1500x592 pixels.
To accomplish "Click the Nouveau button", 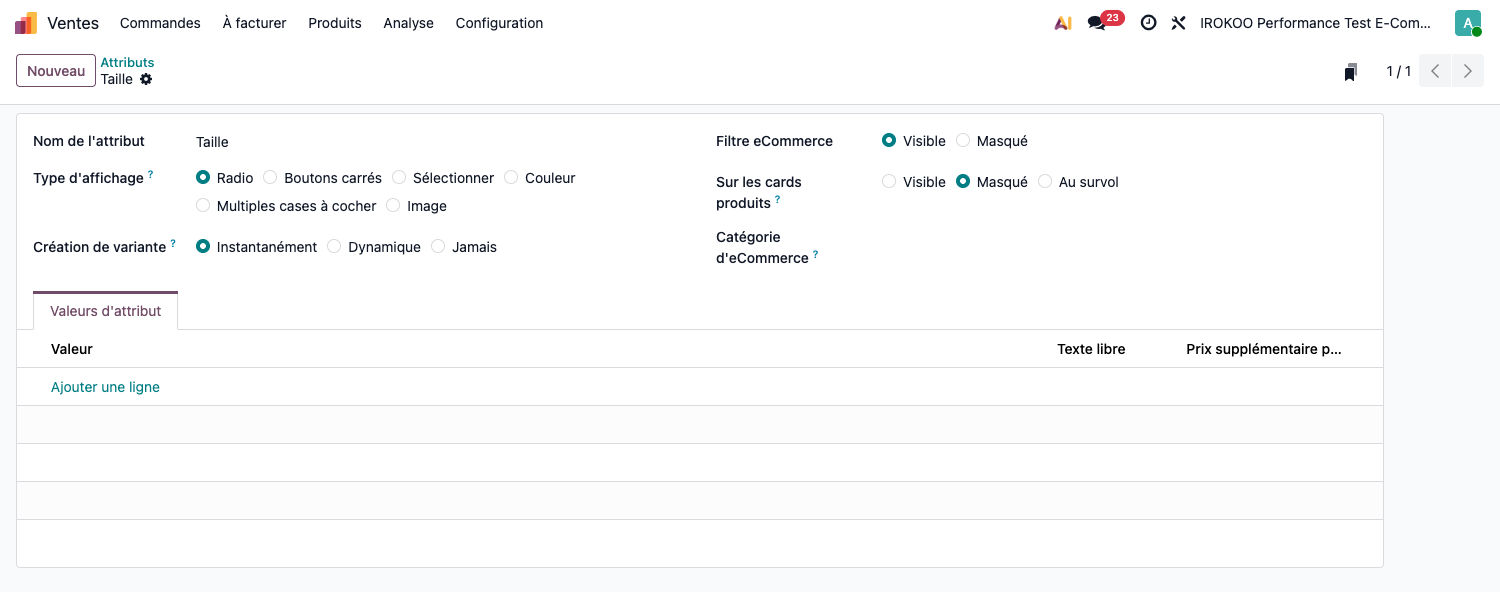I will [x=56, y=71].
